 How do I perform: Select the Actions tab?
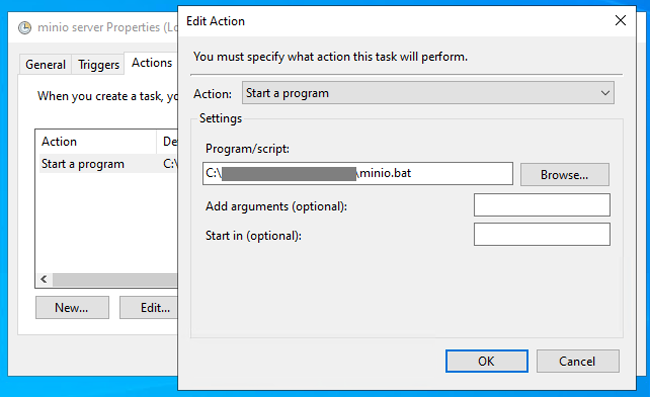pyautogui.click(x=151, y=63)
